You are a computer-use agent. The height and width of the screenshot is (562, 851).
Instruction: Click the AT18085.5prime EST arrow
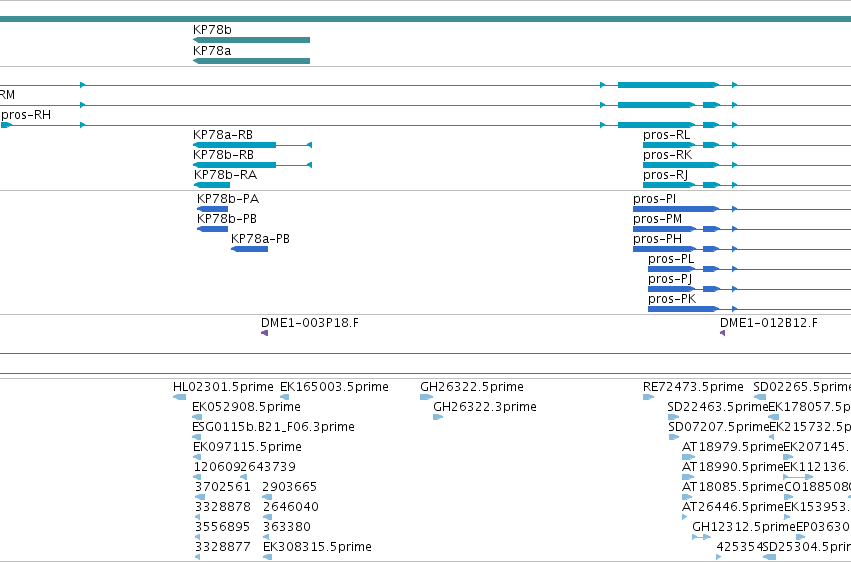point(687,497)
